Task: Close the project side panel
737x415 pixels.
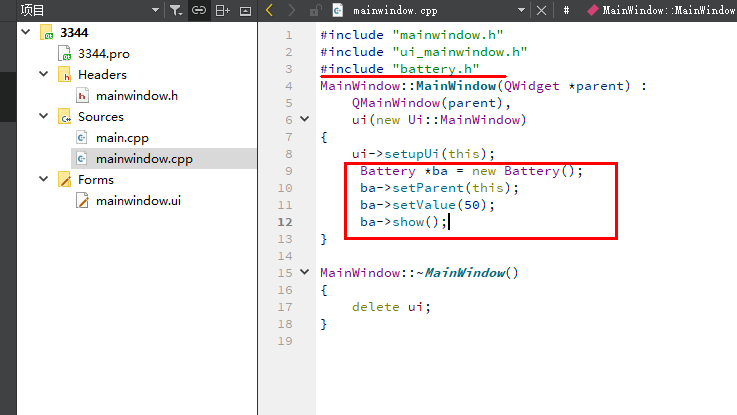Action: click(x=245, y=10)
